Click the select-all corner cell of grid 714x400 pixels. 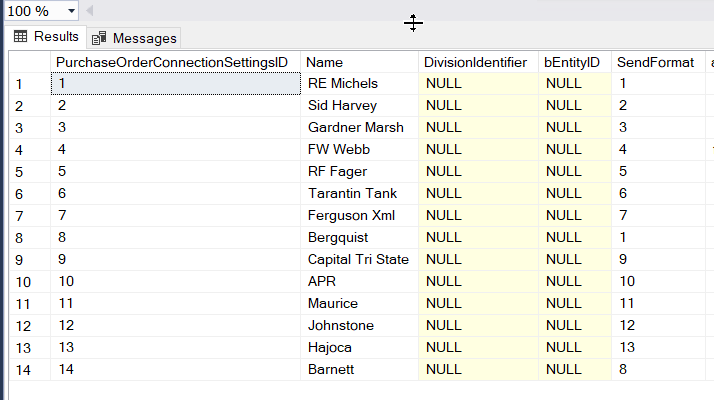point(30,62)
